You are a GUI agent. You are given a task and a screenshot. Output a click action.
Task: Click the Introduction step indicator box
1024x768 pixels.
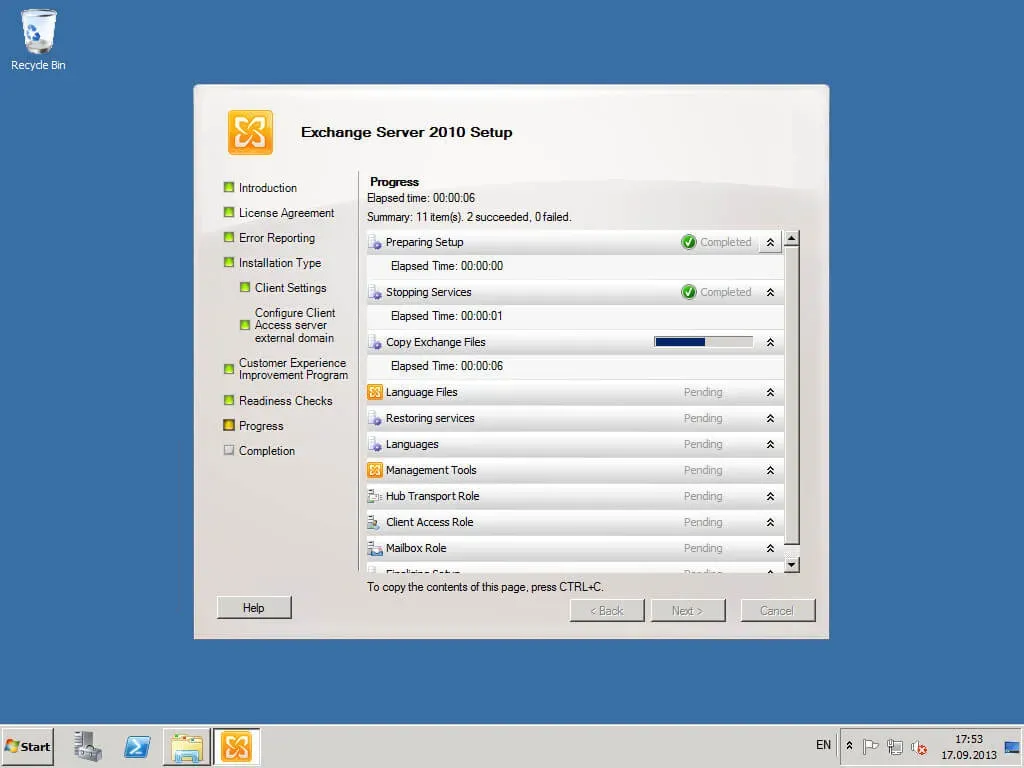coord(229,187)
